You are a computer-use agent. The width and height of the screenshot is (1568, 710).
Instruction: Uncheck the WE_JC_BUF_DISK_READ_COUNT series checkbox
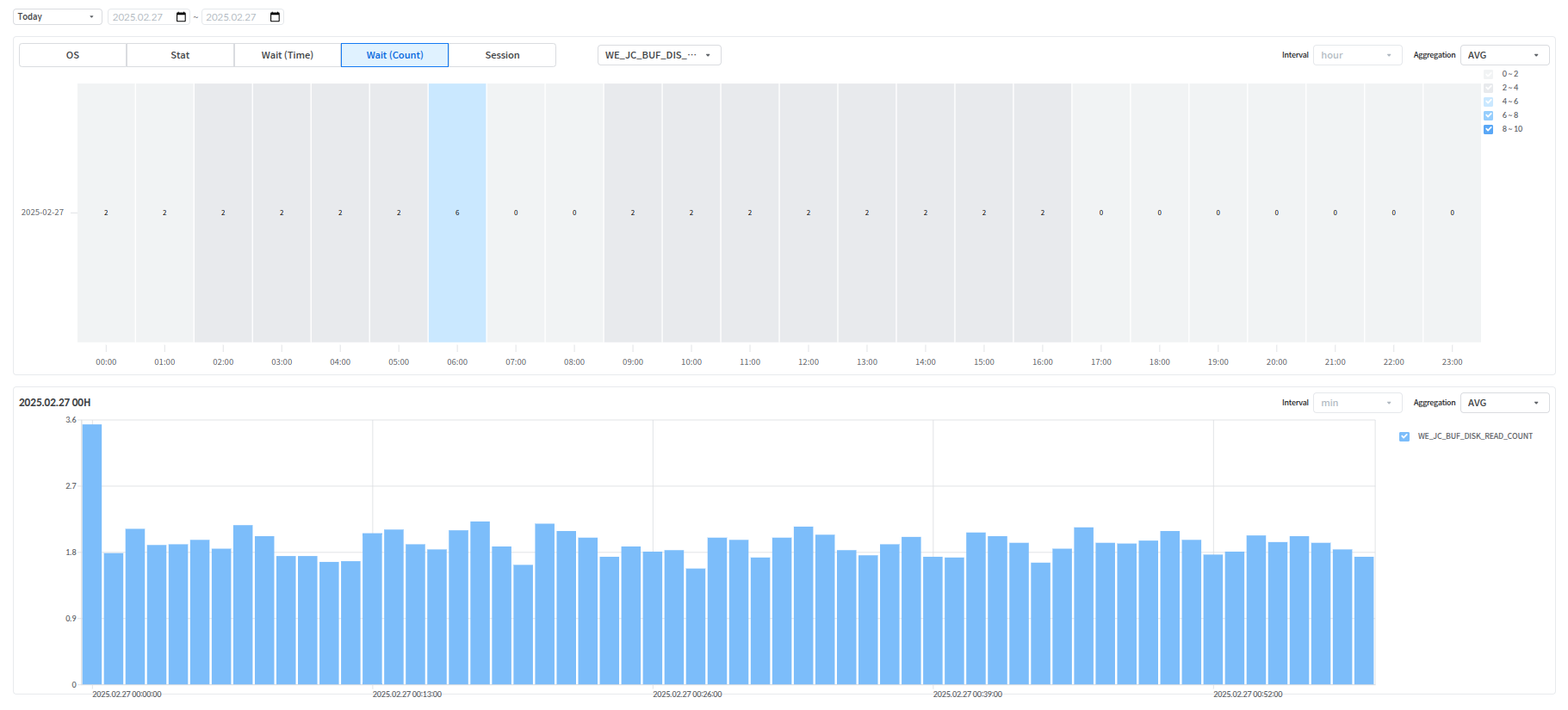point(1404,436)
